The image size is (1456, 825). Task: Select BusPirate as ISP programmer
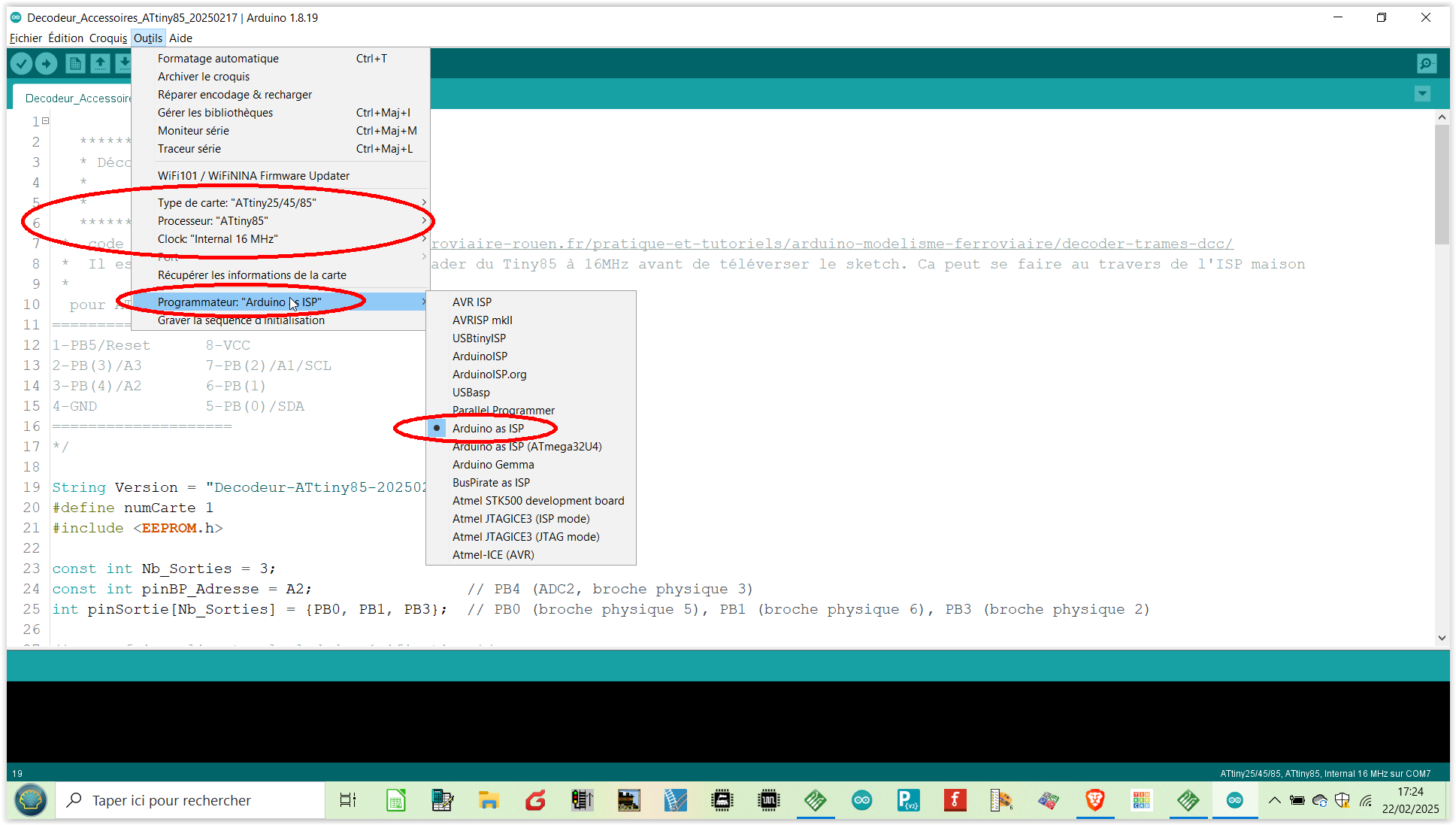pyautogui.click(x=531, y=483)
